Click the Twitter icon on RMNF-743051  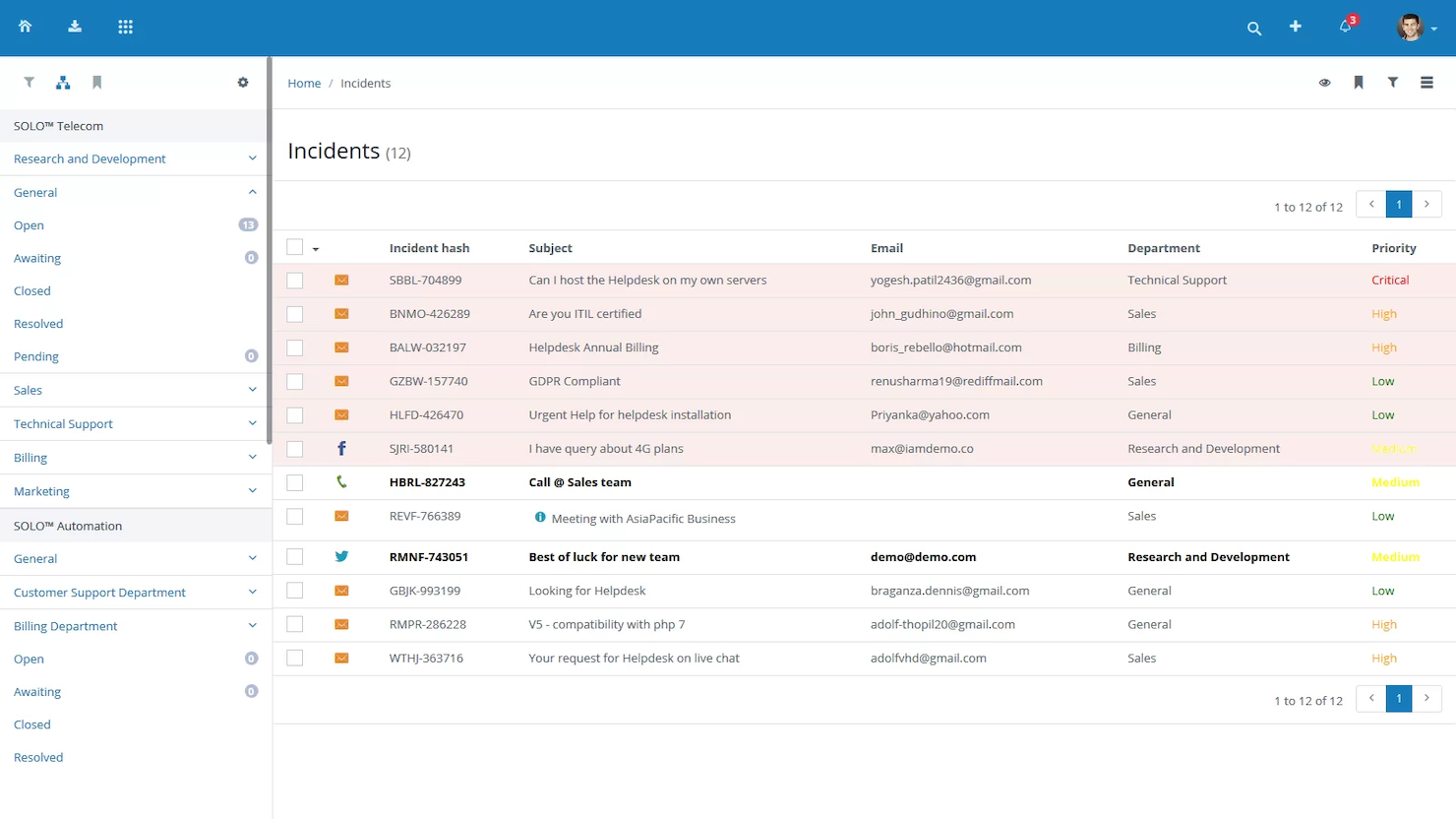pyautogui.click(x=341, y=556)
